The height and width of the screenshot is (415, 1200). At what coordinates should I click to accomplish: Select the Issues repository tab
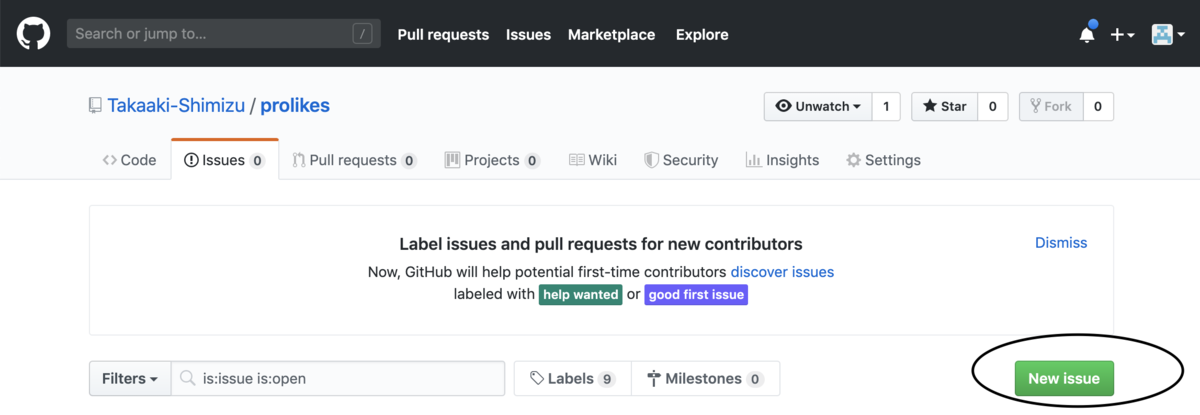click(x=225, y=160)
